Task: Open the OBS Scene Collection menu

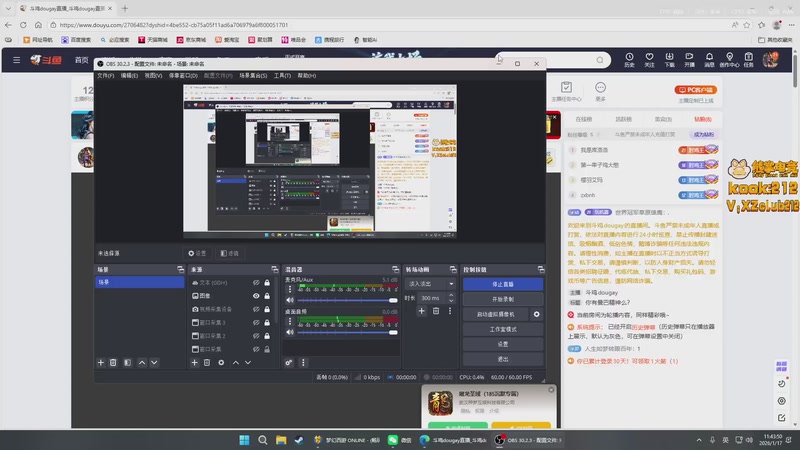Action: tap(253, 76)
